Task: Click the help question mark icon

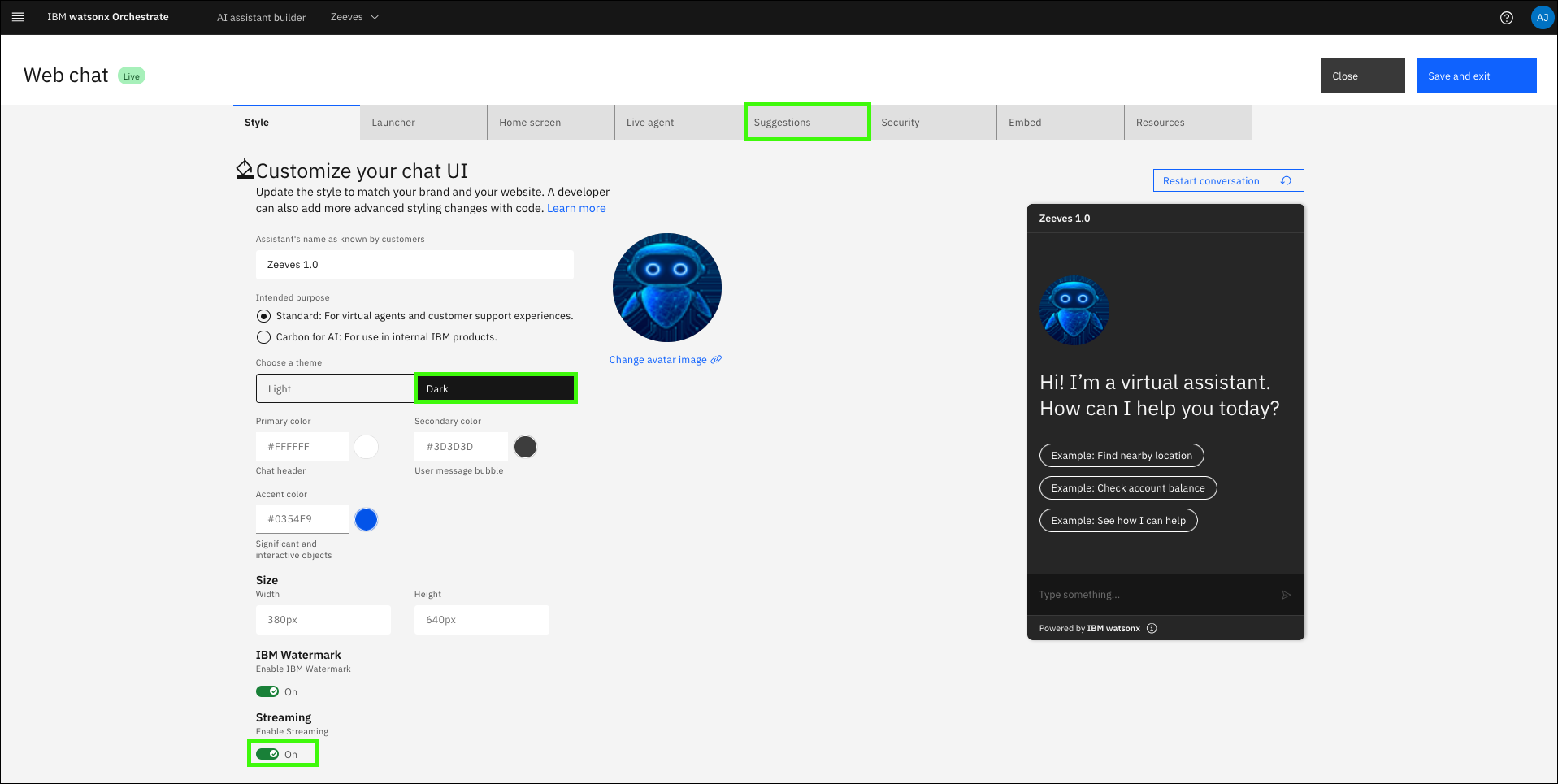Action: (x=1506, y=18)
